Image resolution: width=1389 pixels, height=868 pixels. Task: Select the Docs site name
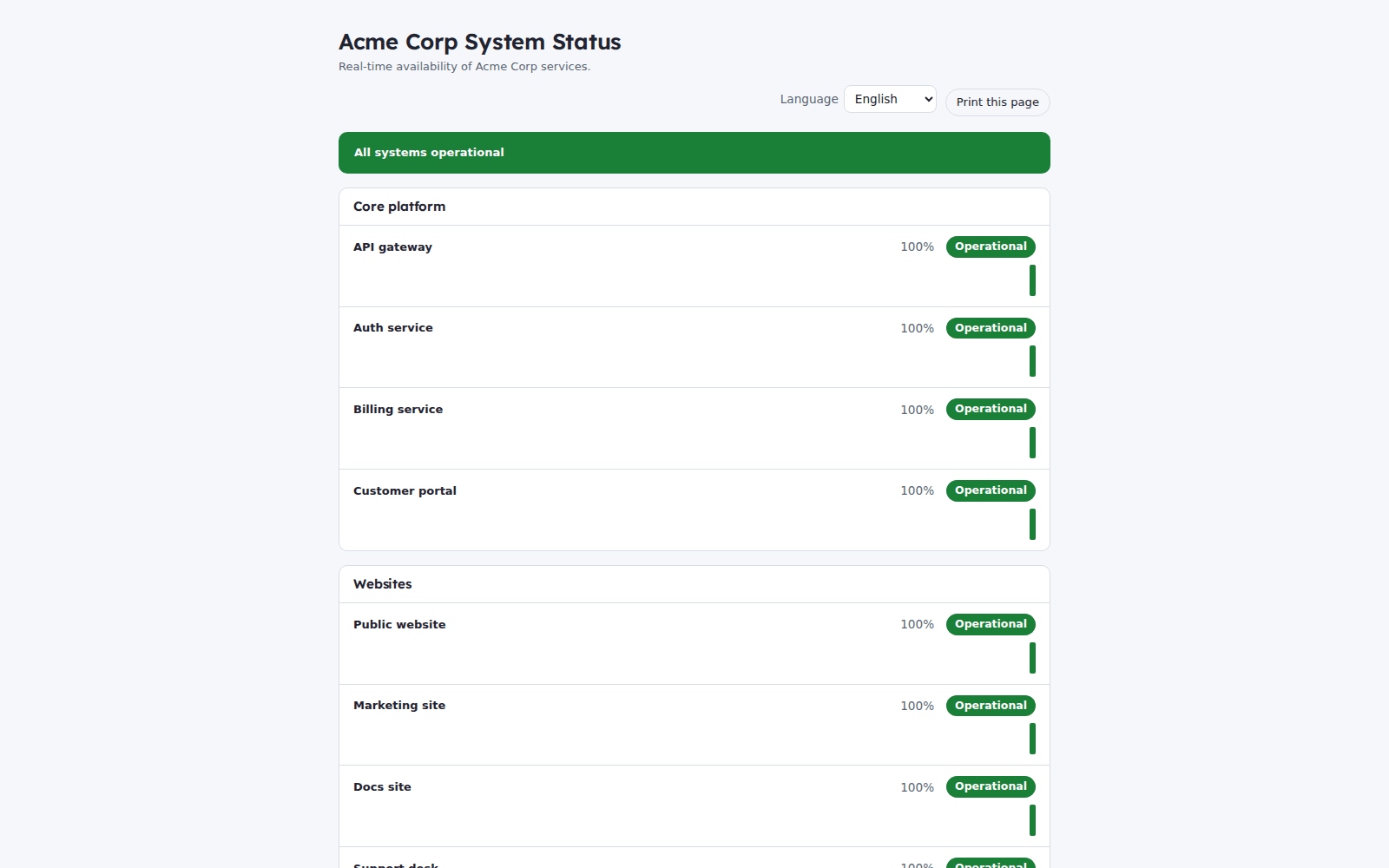pos(382,787)
